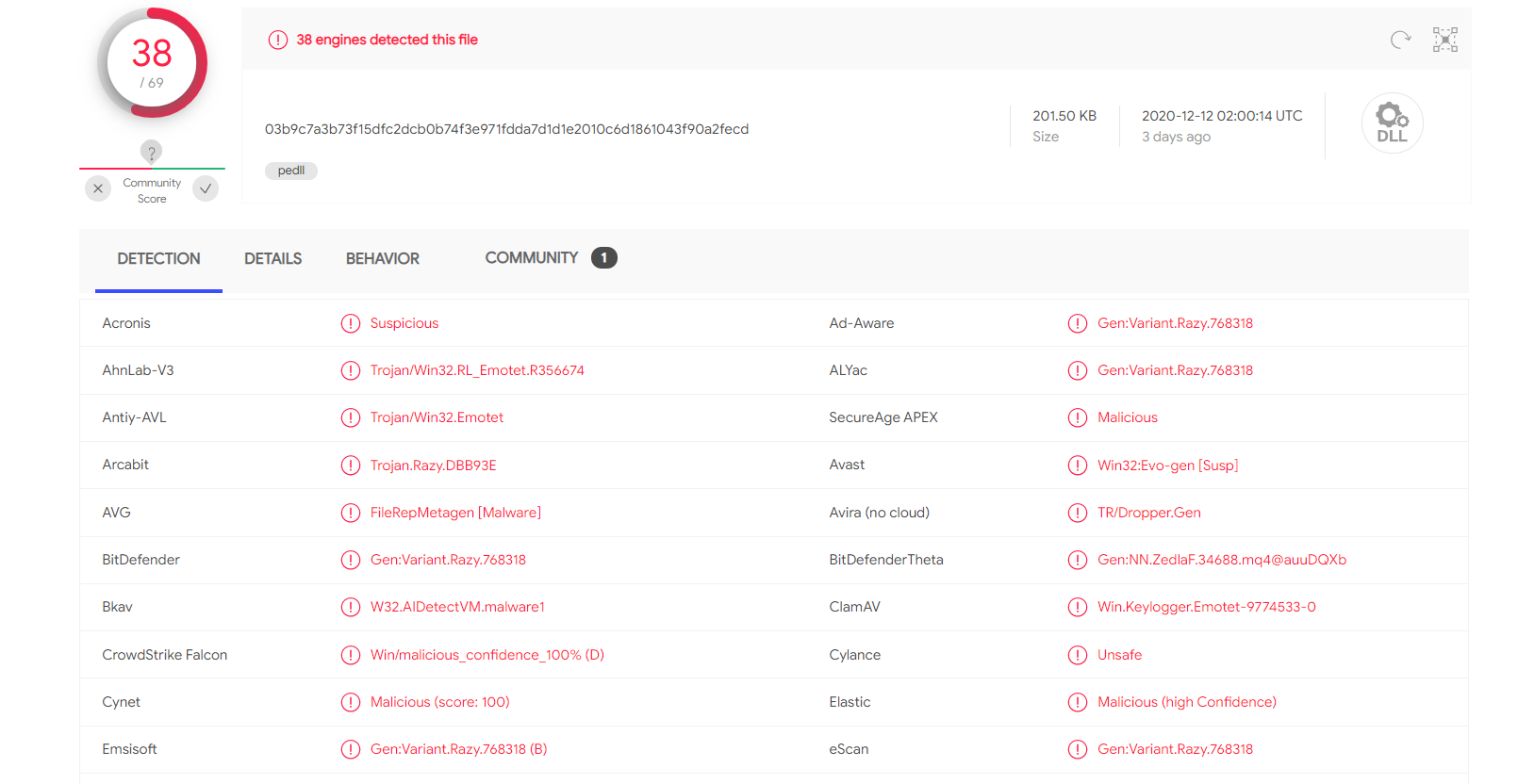
Task: Click 'Trojan.Razy.DBB93E' result
Action: 433,465
